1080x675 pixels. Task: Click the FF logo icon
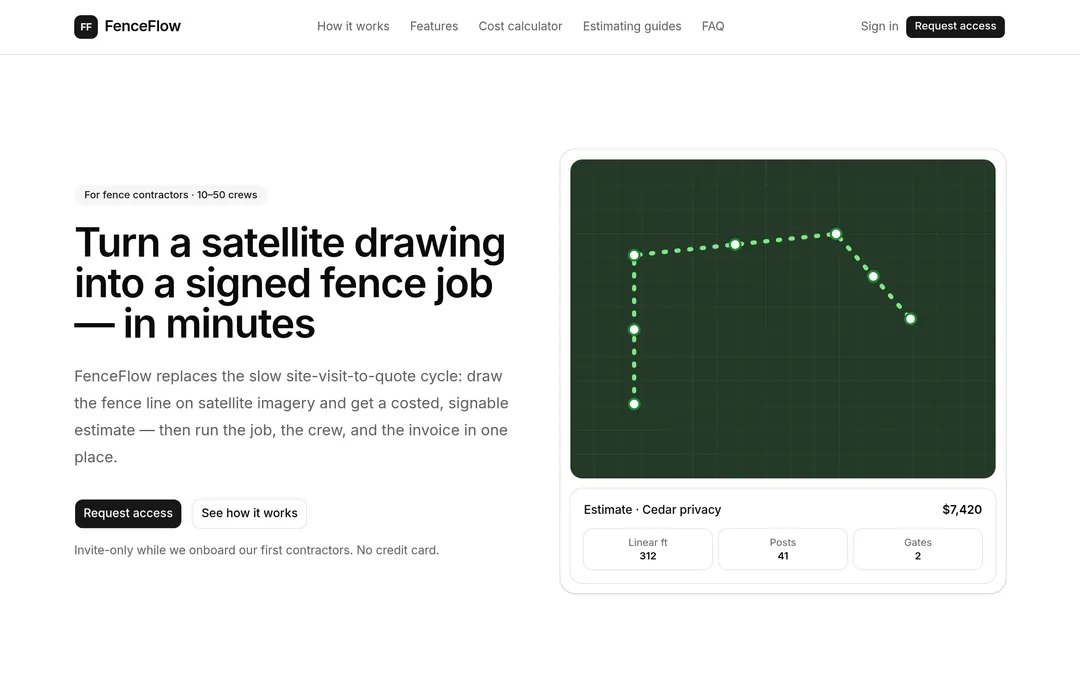point(86,27)
